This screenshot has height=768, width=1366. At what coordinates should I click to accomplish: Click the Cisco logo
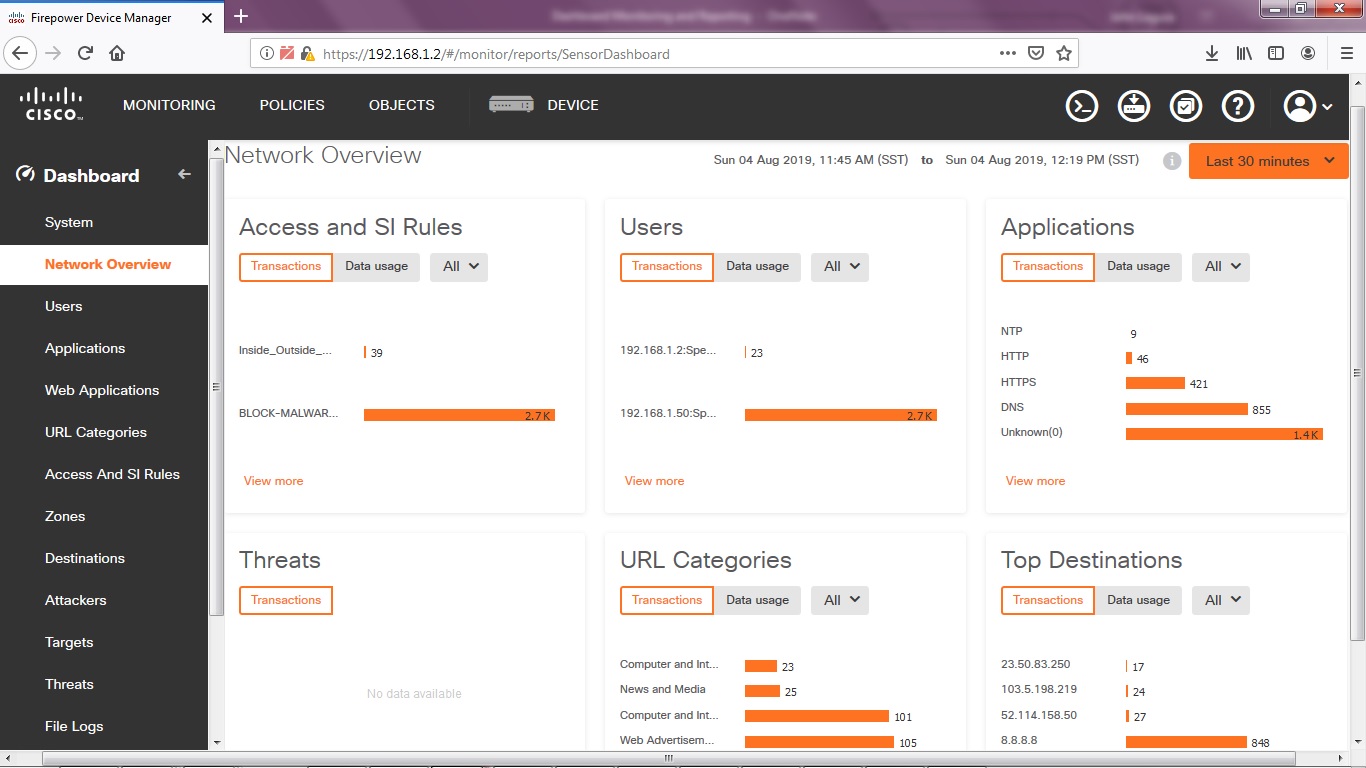coord(49,104)
